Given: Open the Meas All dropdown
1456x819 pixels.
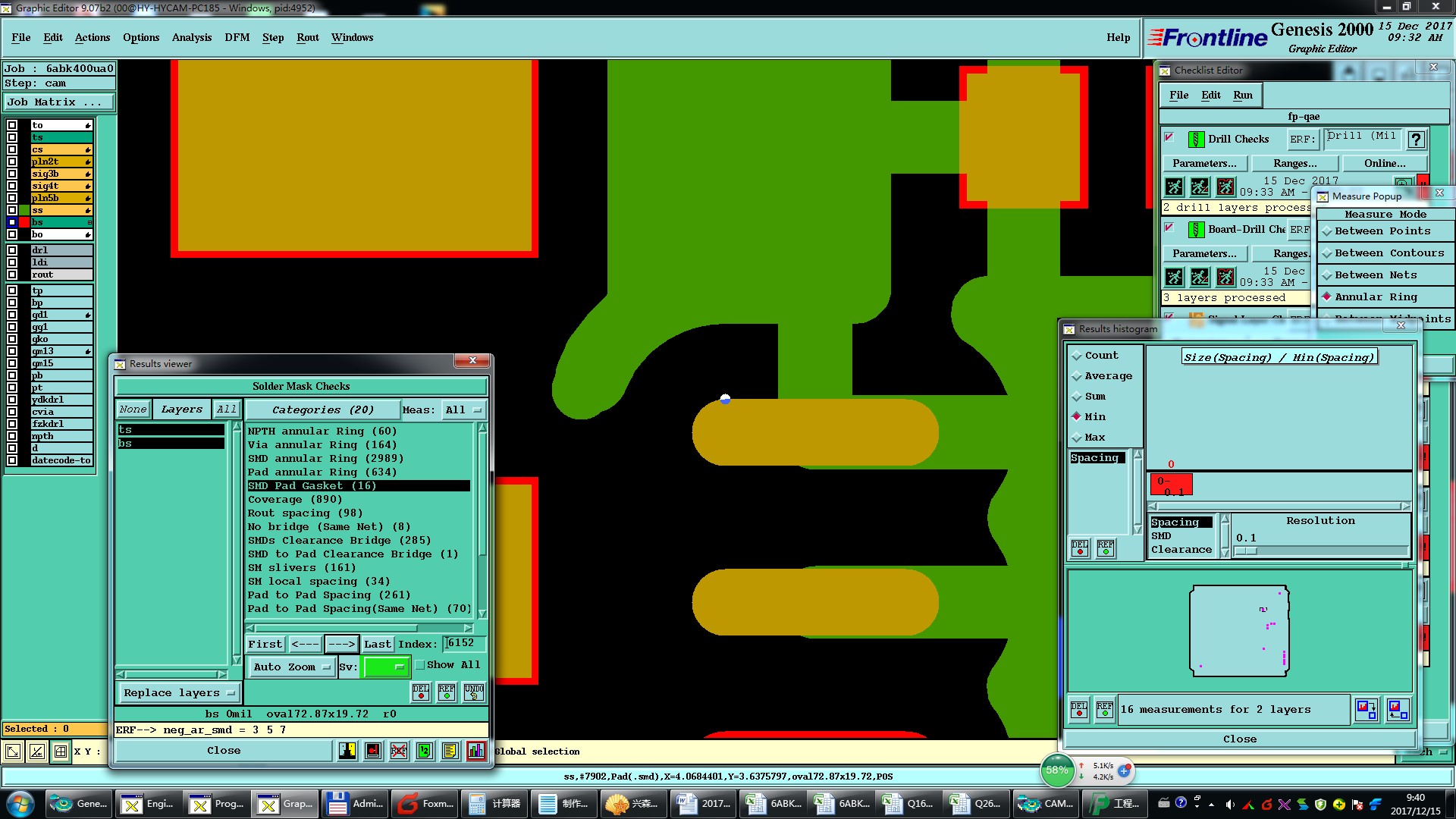Looking at the screenshot, I should pos(463,410).
